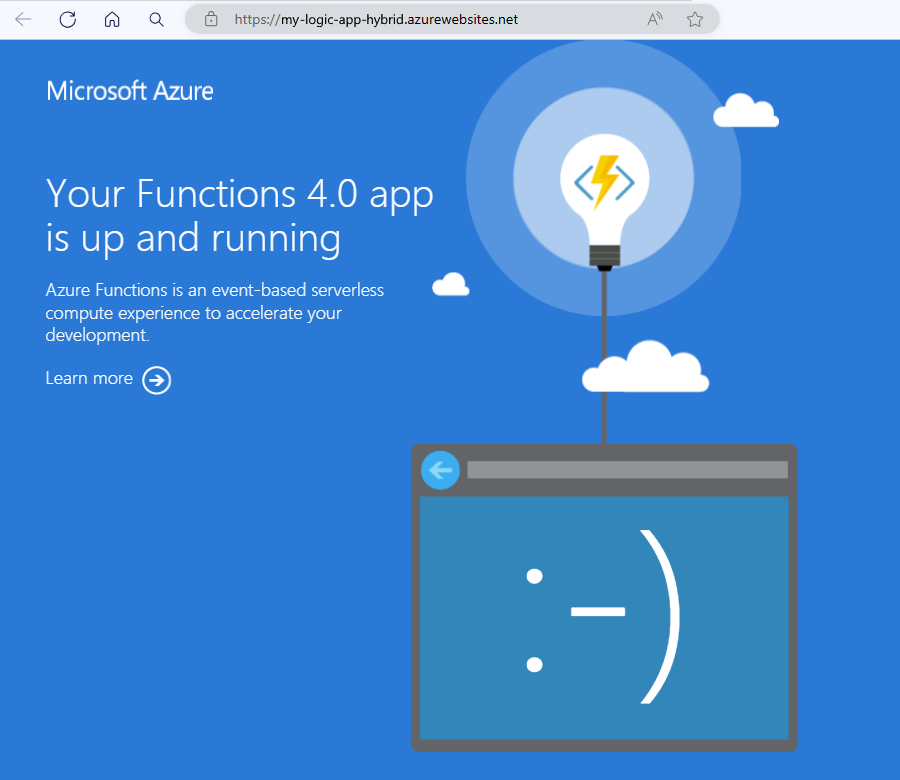Click the browser Back arrow

22,19
